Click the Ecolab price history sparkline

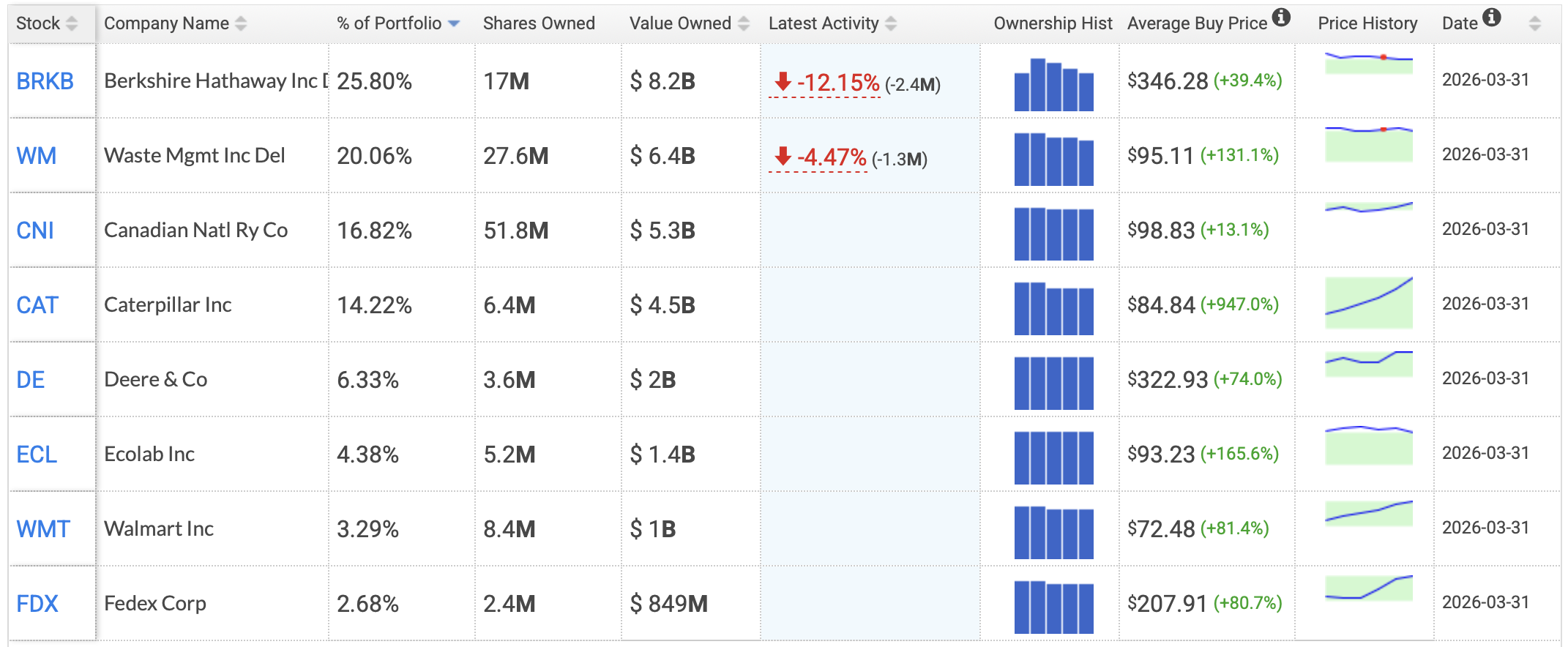(1369, 445)
